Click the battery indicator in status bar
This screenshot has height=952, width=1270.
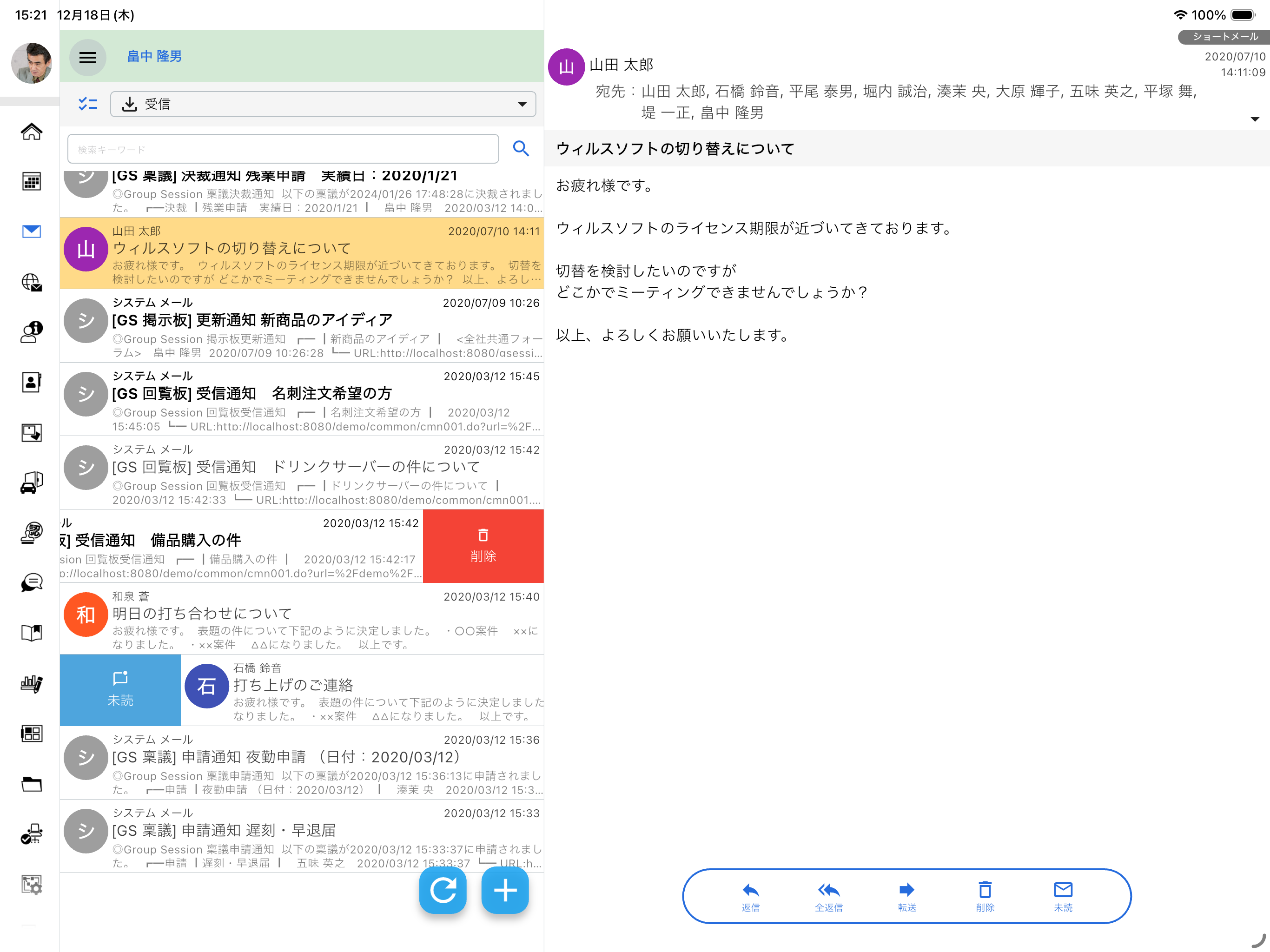[x=1243, y=15]
